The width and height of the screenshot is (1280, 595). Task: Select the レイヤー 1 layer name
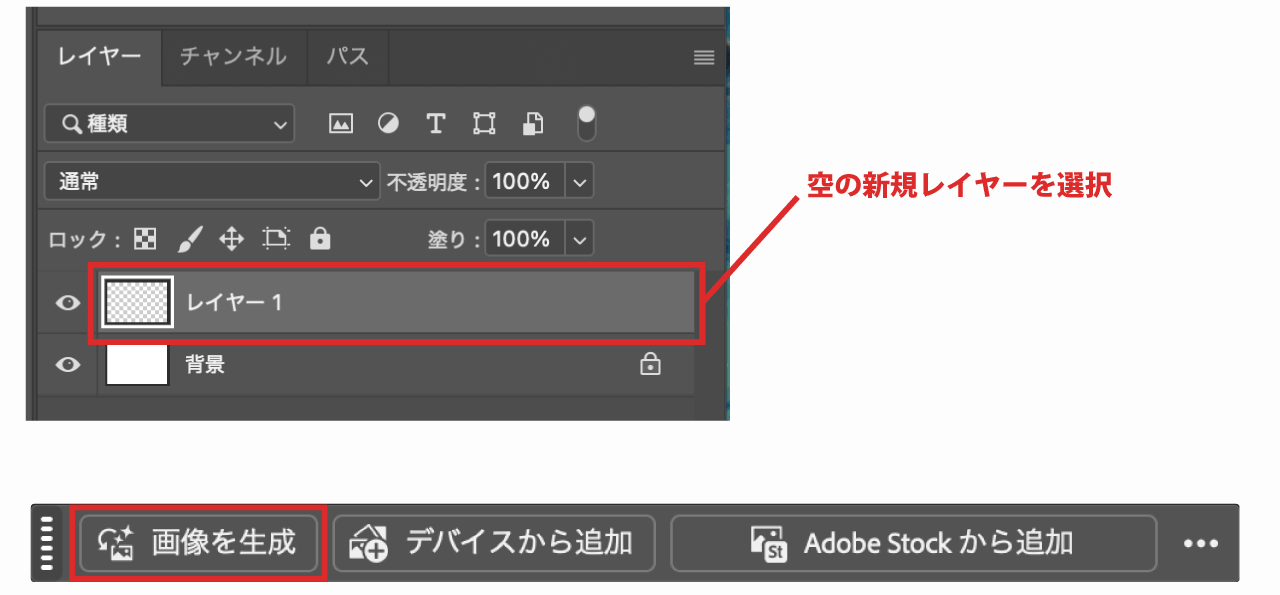point(235,302)
